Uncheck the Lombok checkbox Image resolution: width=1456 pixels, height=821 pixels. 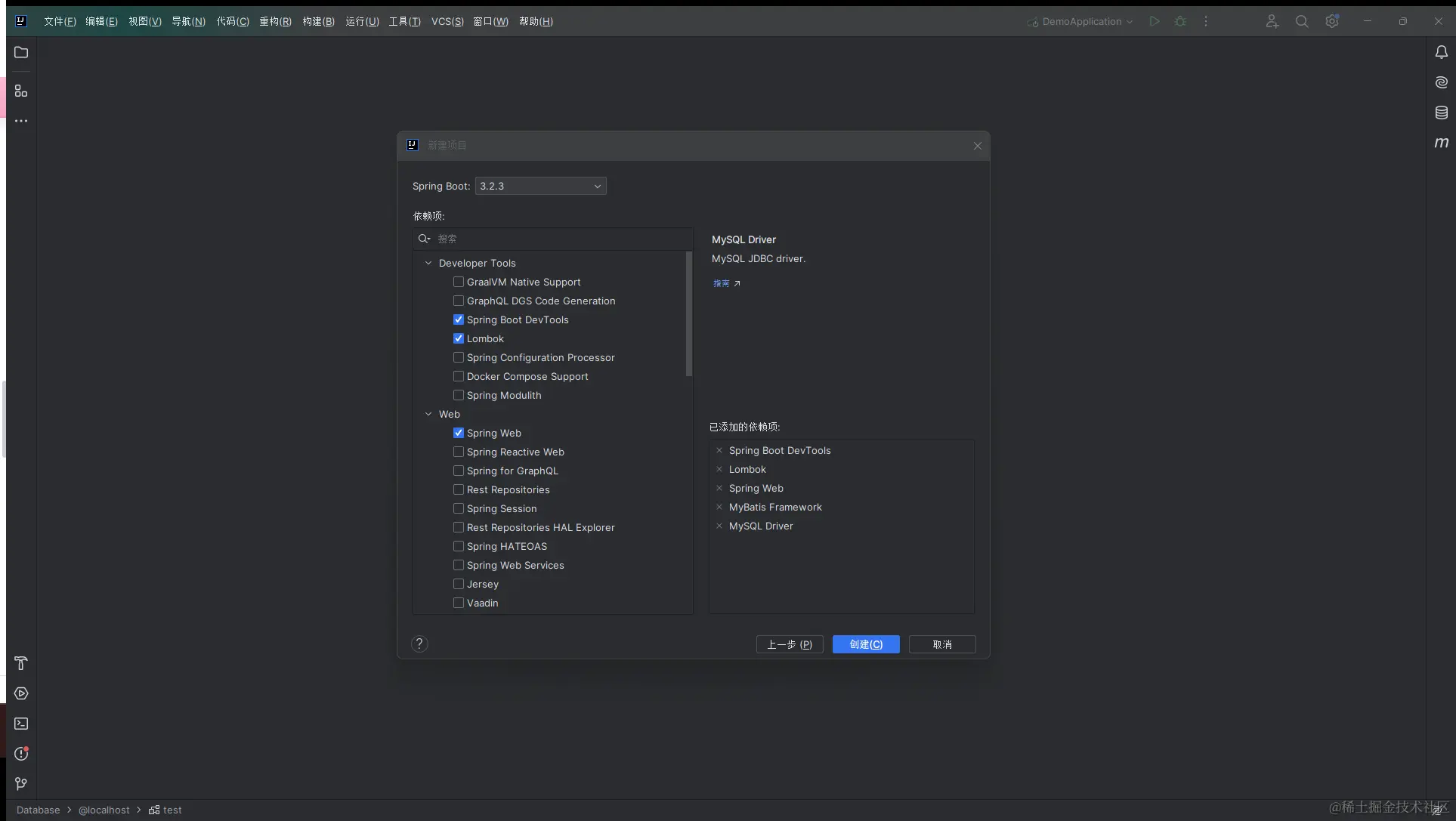459,338
